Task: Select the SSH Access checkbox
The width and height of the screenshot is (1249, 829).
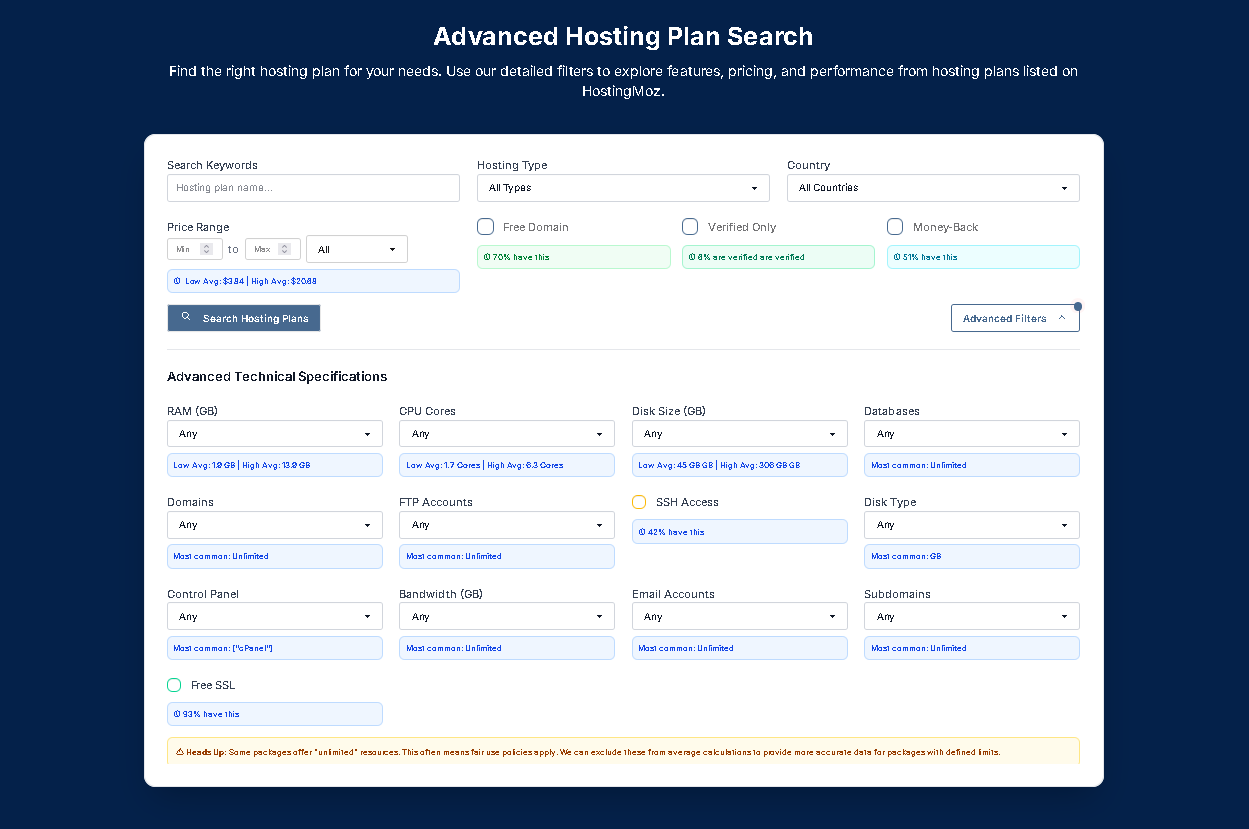Action: point(639,501)
